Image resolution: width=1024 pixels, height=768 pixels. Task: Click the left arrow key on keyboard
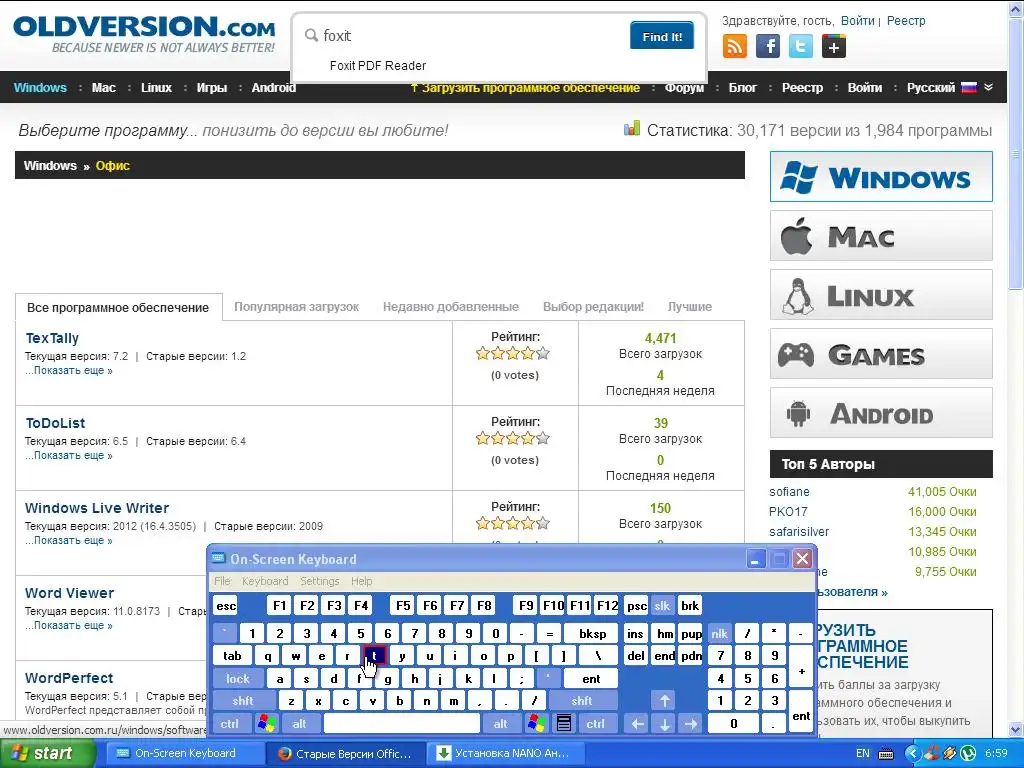click(637, 724)
